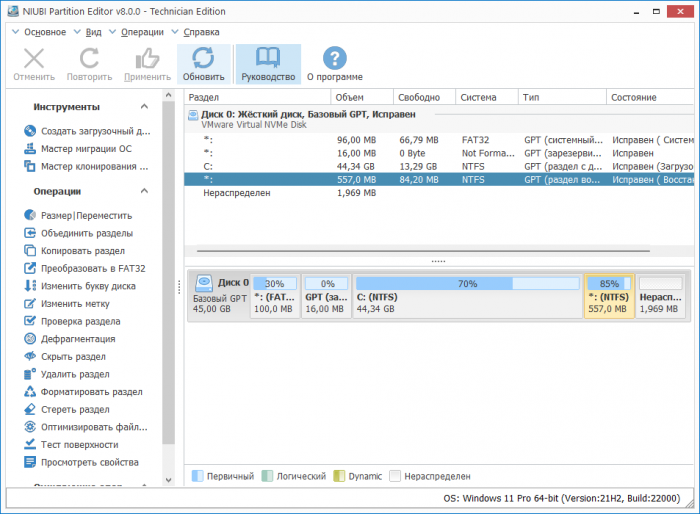The width and height of the screenshot is (700, 514).
Task: Select the 30% FAT 100,0 MB block
Action: (275, 296)
